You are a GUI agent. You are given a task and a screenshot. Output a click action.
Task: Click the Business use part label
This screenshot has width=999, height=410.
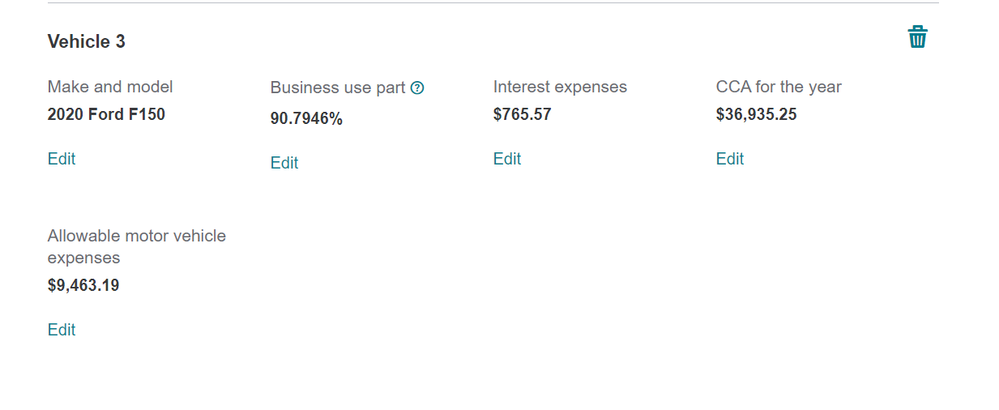coord(338,88)
